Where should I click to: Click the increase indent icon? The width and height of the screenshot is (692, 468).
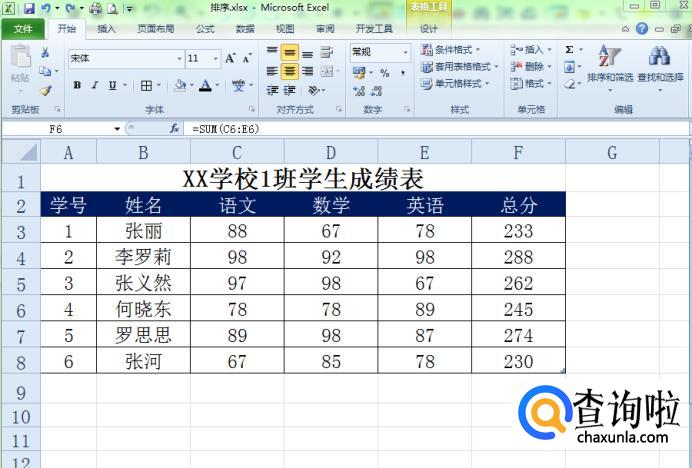290,91
